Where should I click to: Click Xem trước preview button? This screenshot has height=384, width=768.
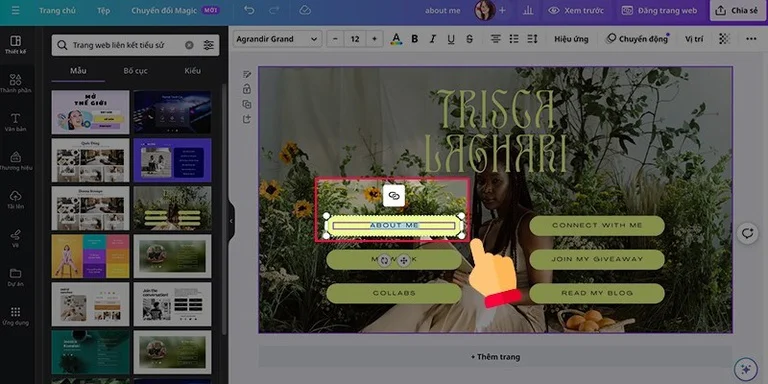576,10
